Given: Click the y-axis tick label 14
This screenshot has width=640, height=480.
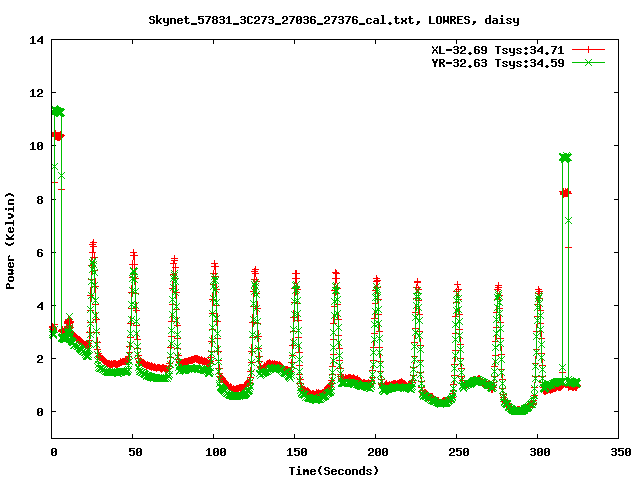Looking at the screenshot, I should pos(36,40).
